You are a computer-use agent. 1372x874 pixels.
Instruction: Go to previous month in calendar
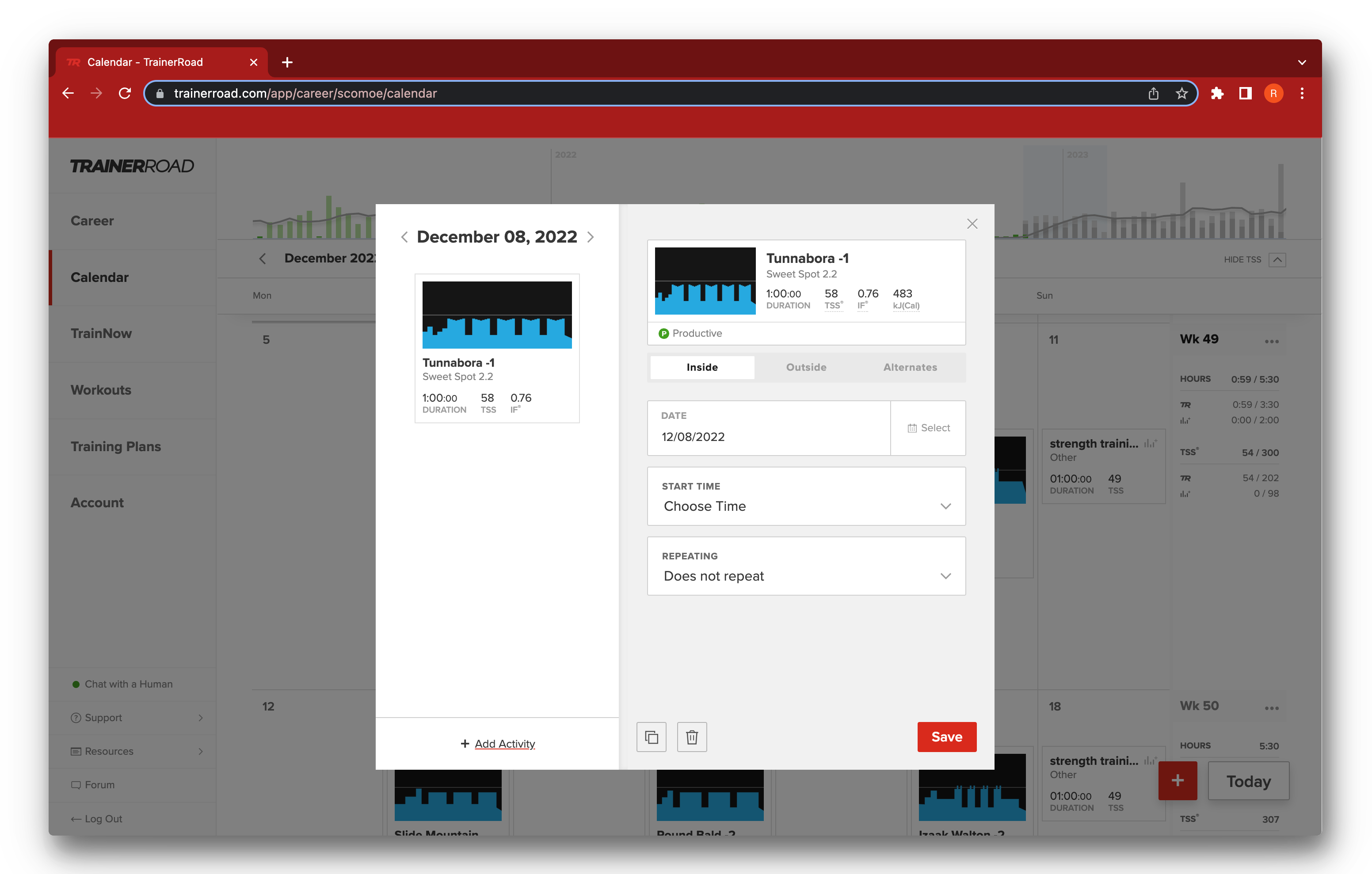click(262, 258)
